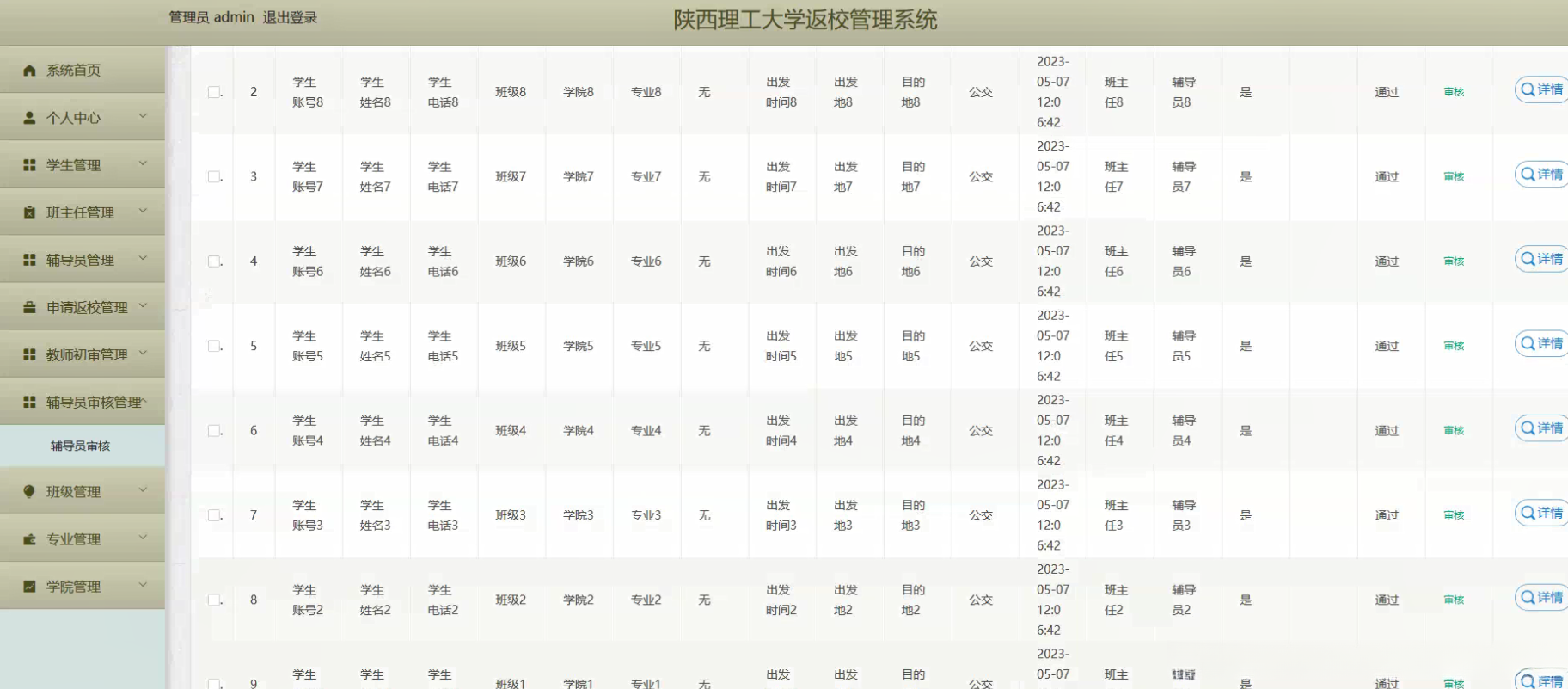Screen dimensions: 1568x689
Task: Select the checkbox for row 2
Action: click(214, 92)
